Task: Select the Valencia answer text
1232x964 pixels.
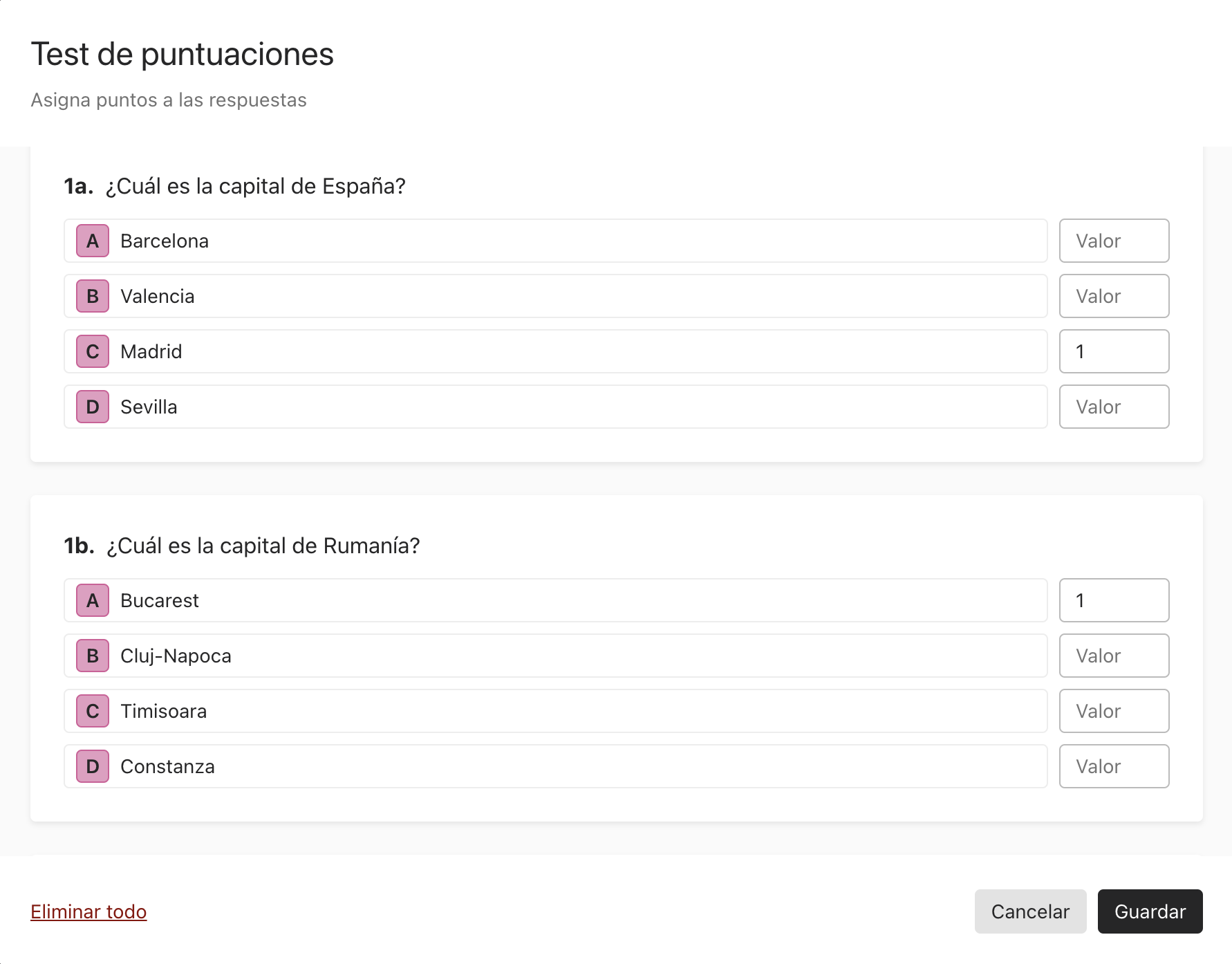Action: [158, 296]
